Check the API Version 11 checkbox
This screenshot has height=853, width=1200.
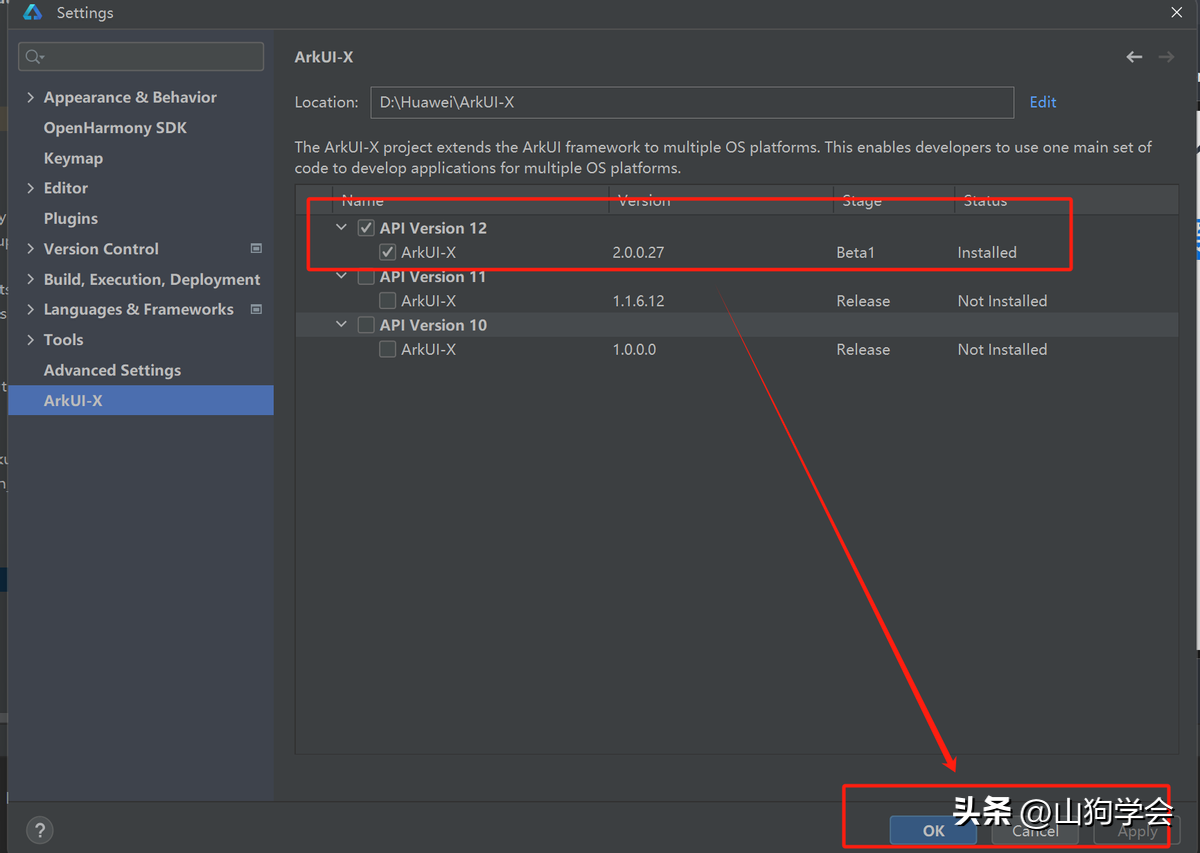tap(366, 277)
